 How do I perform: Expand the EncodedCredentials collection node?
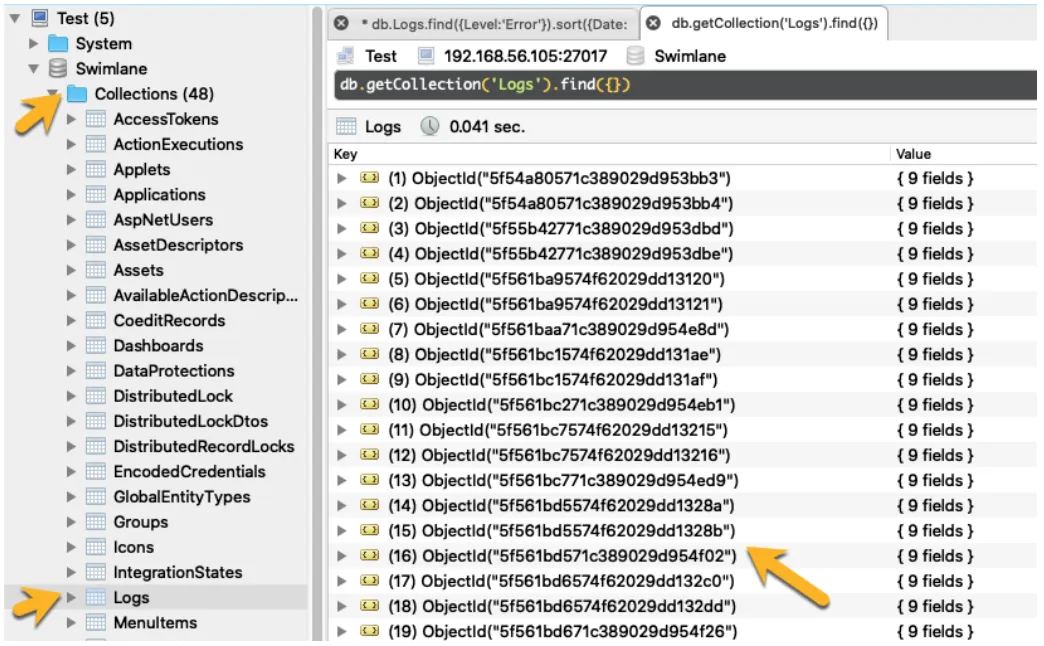click(x=71, y=472)
